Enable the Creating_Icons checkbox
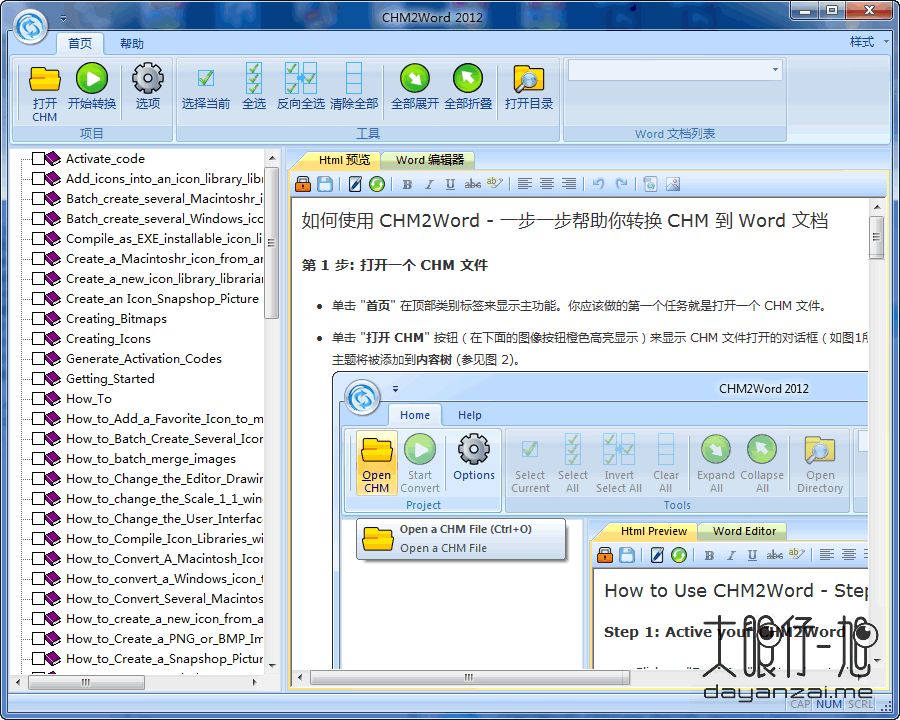The width and height of the screenshot is (900, 720). pos(38,339)
